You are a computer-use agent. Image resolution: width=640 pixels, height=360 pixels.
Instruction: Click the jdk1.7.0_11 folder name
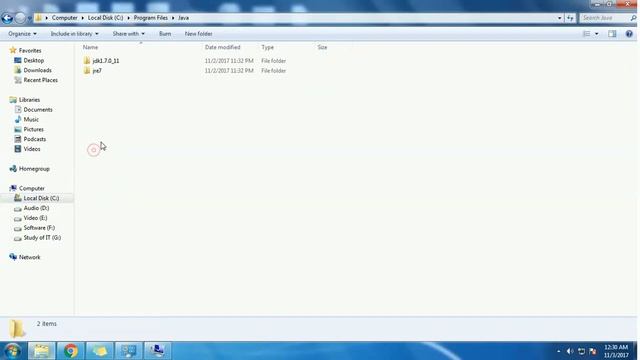pyautogui.click(x=106, y=61)
